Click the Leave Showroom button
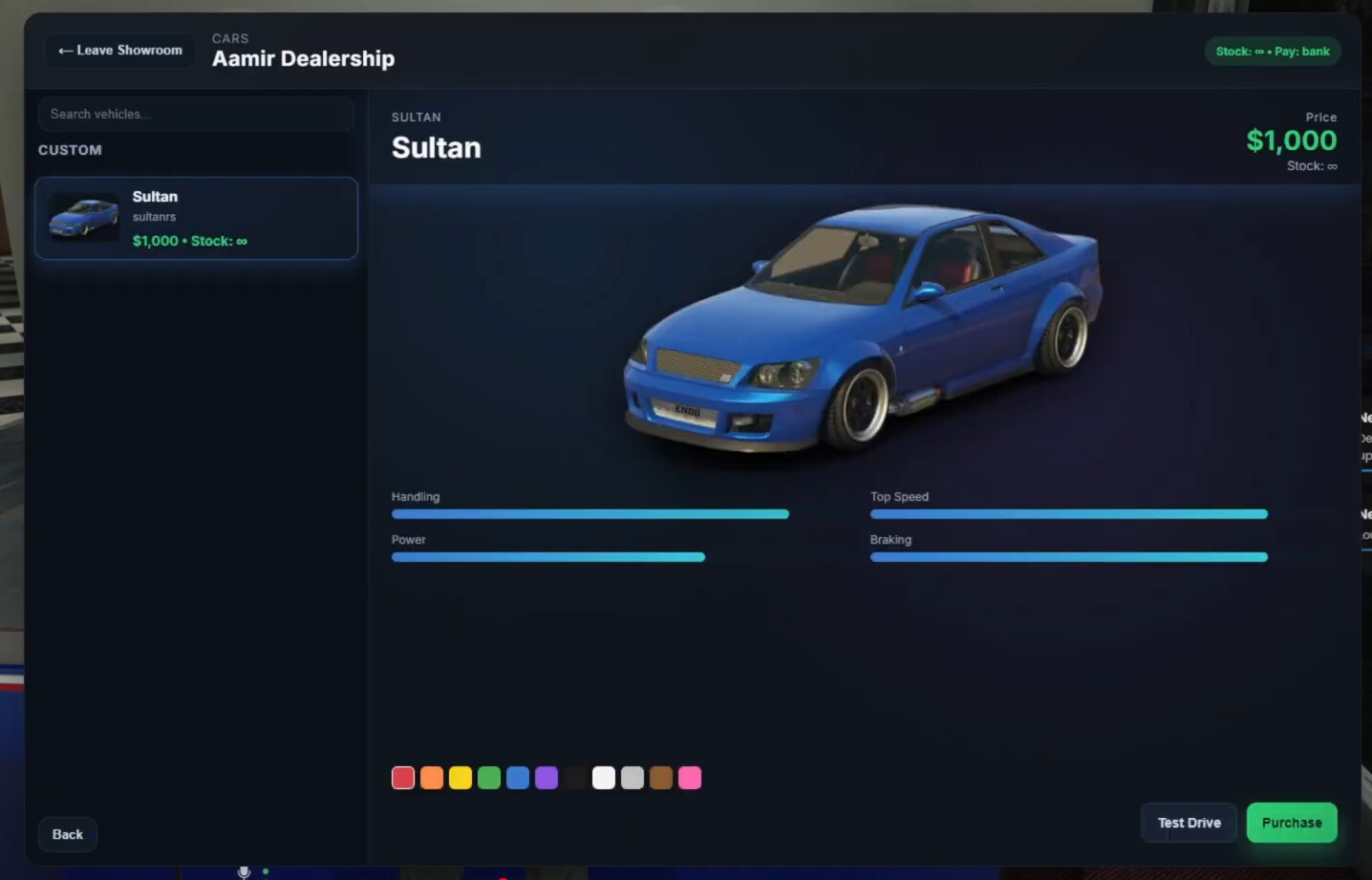The height and width of the screenshot is (880, 1372). pyautogui.click(x=119, y=51)
